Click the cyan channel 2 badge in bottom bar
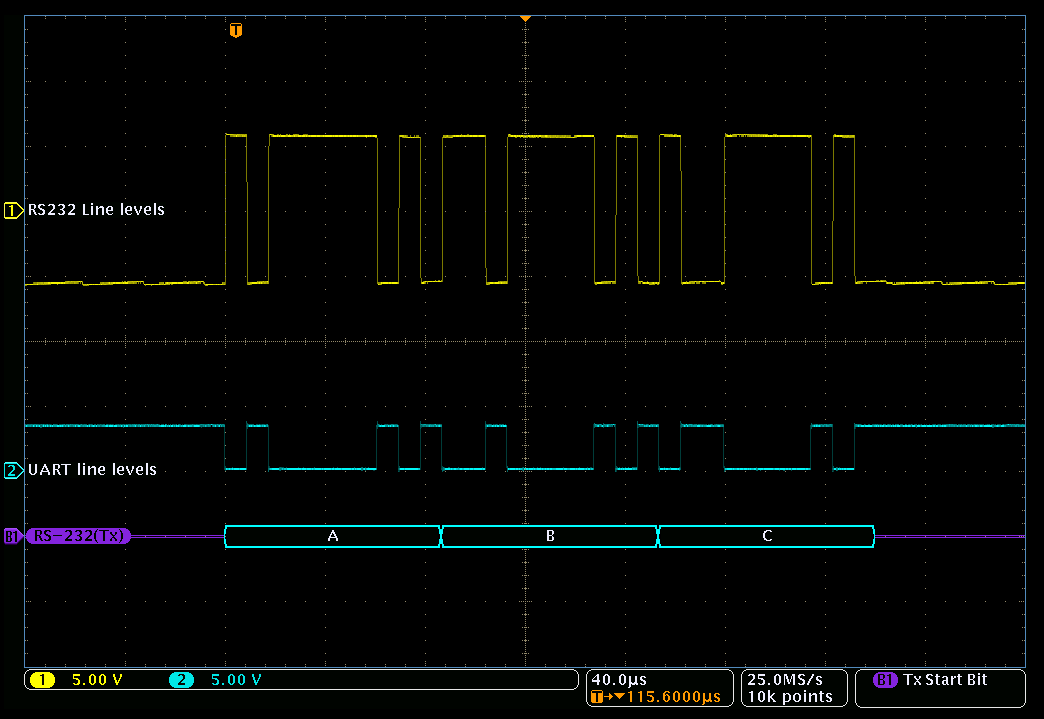This screenshot has height=719, width=1044. pyautogui.click(x=181, y=681)
